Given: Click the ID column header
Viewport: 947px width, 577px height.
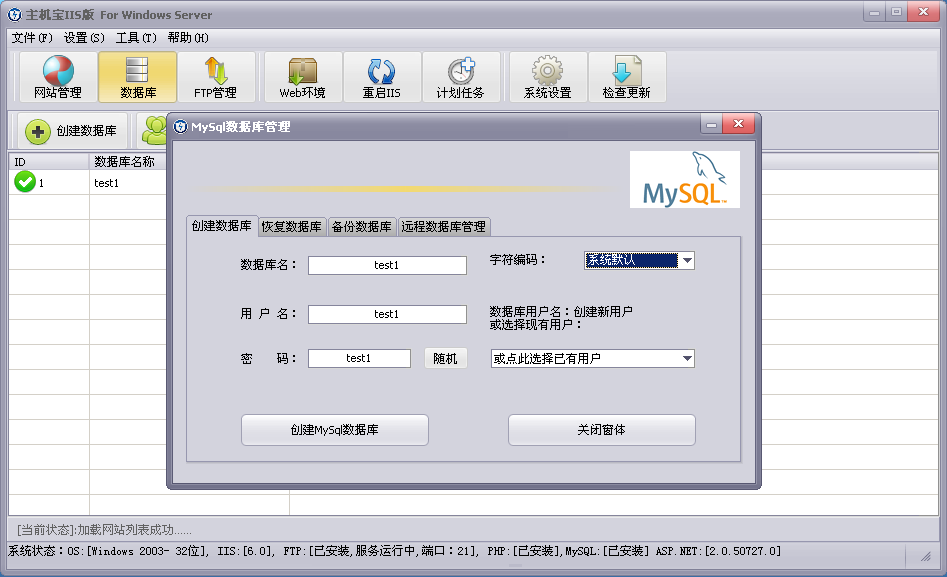Looking at the screenshot, I should tap(49, 162).
